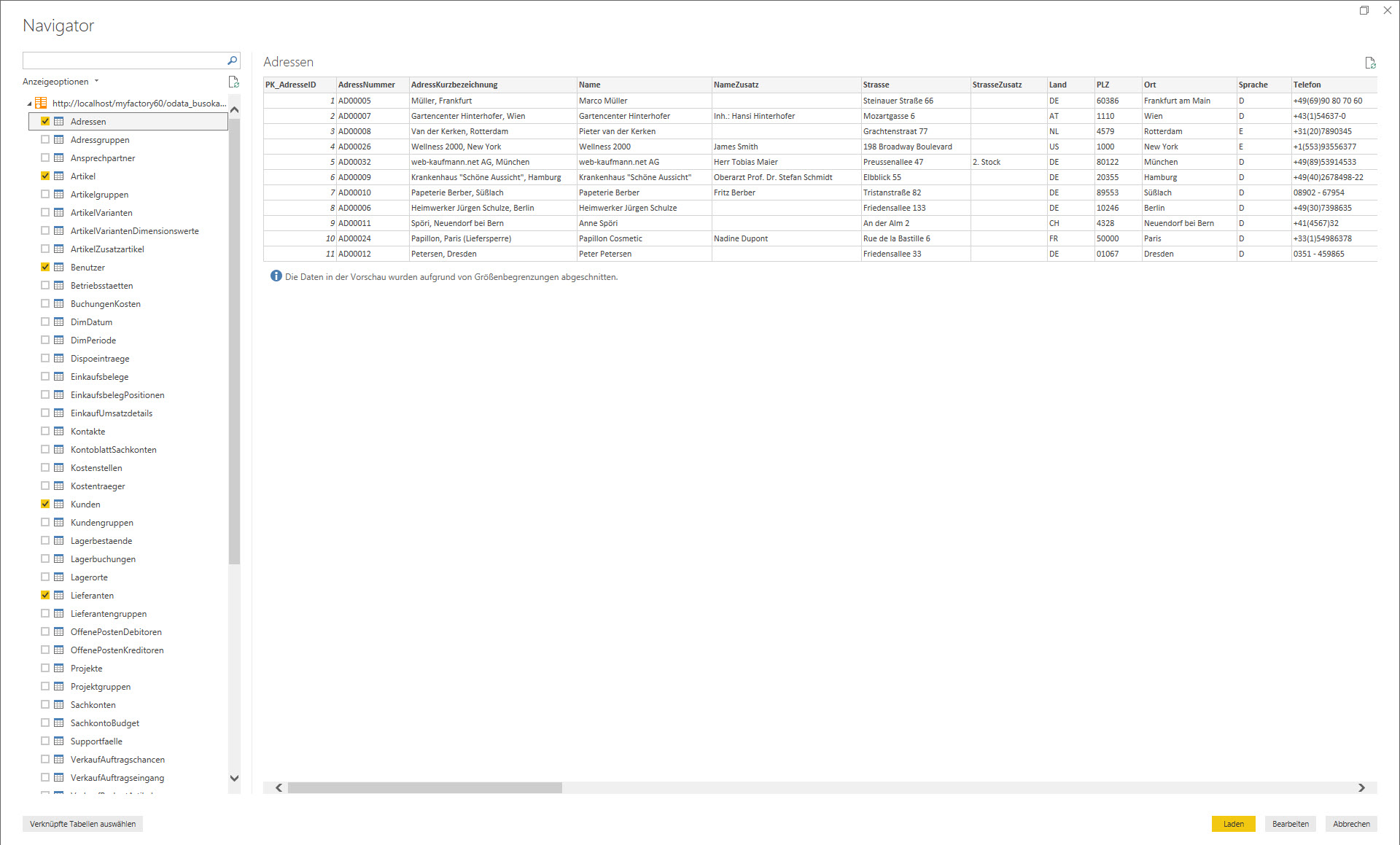Screen dimensions: 1400x845
Task: Click the table icon beside Kunden
Action: pyautogui.click(x=59, y=505)
